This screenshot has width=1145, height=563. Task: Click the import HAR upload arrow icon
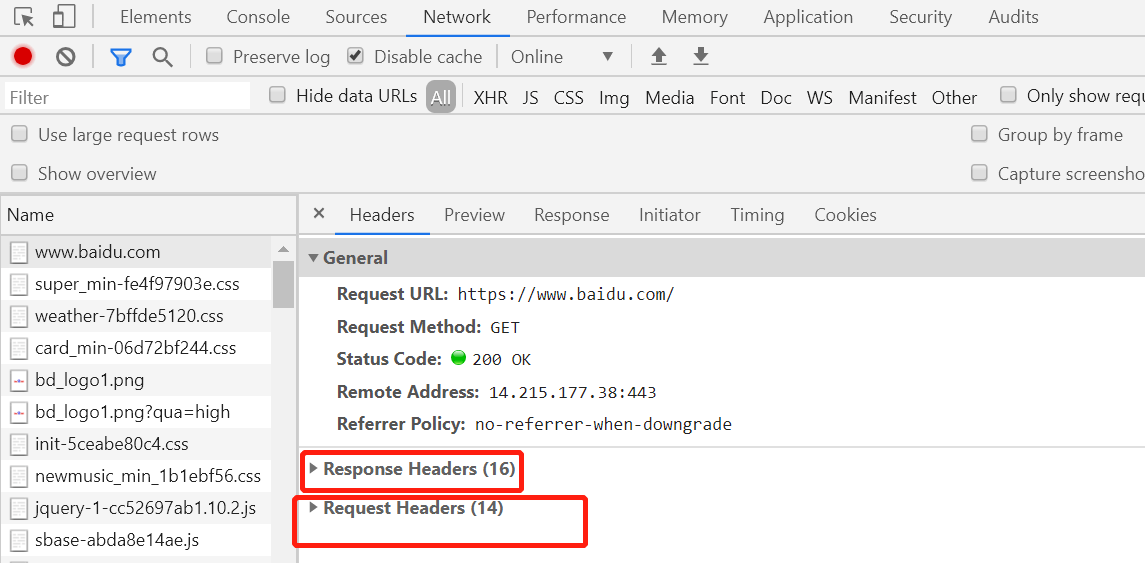[x=659, y=56]
